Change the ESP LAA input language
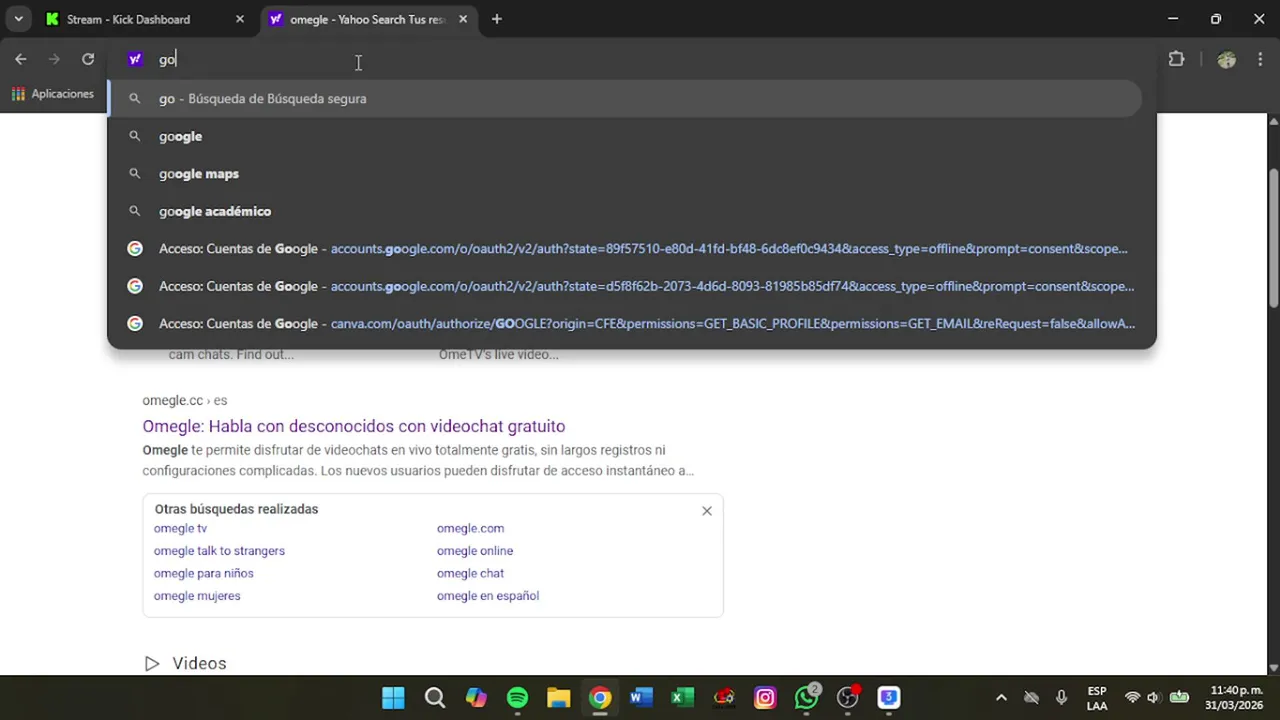The image size is (1280, 720). click(x=1097, y=698)
